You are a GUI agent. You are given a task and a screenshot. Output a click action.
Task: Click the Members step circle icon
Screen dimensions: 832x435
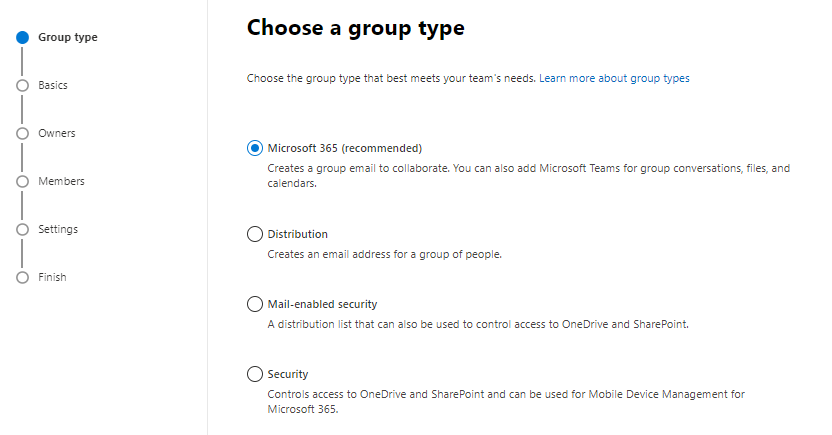click(22, 181)
